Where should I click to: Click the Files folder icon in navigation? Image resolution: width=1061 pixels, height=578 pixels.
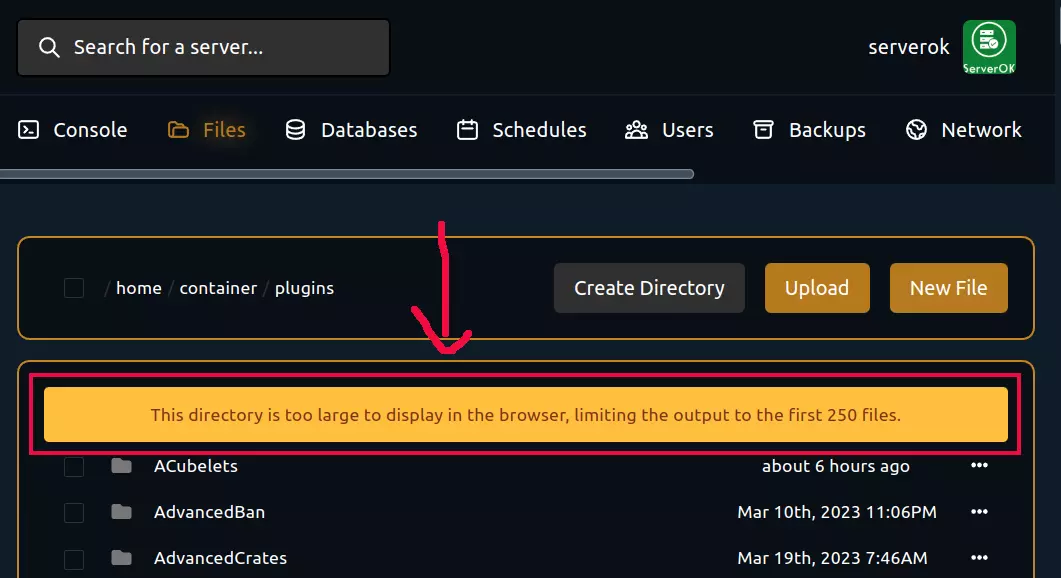180,129
